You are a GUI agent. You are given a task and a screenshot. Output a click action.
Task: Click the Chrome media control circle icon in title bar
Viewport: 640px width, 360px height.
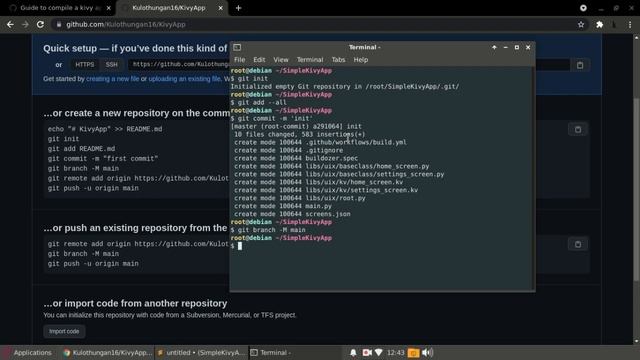pos(583,8)
